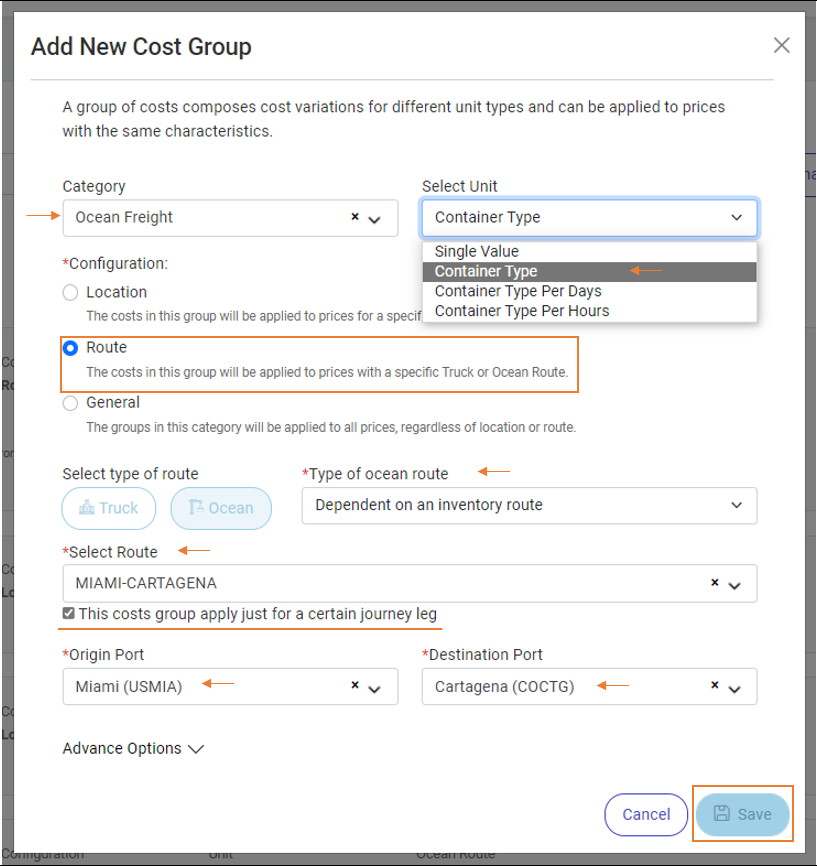Clear the Miami (USMIA) origin port
817x866 pixels.
[x=355, y=685]
